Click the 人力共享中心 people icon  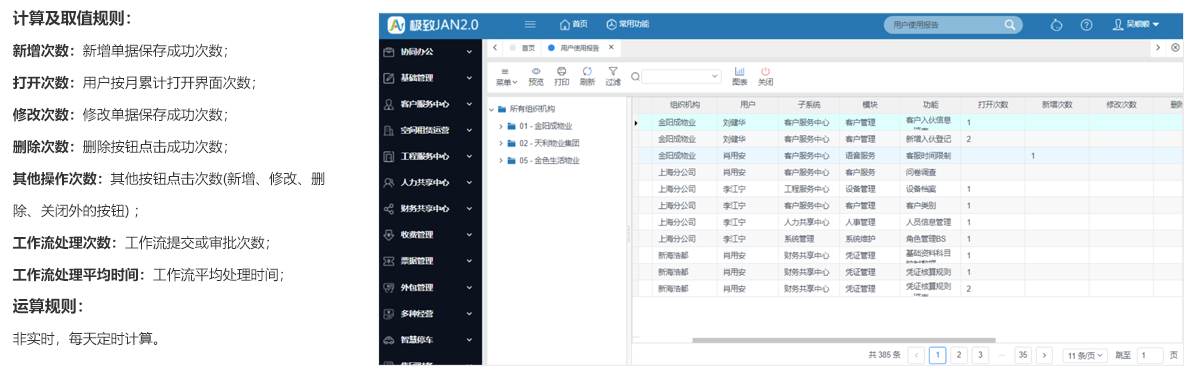coord(390,182)
